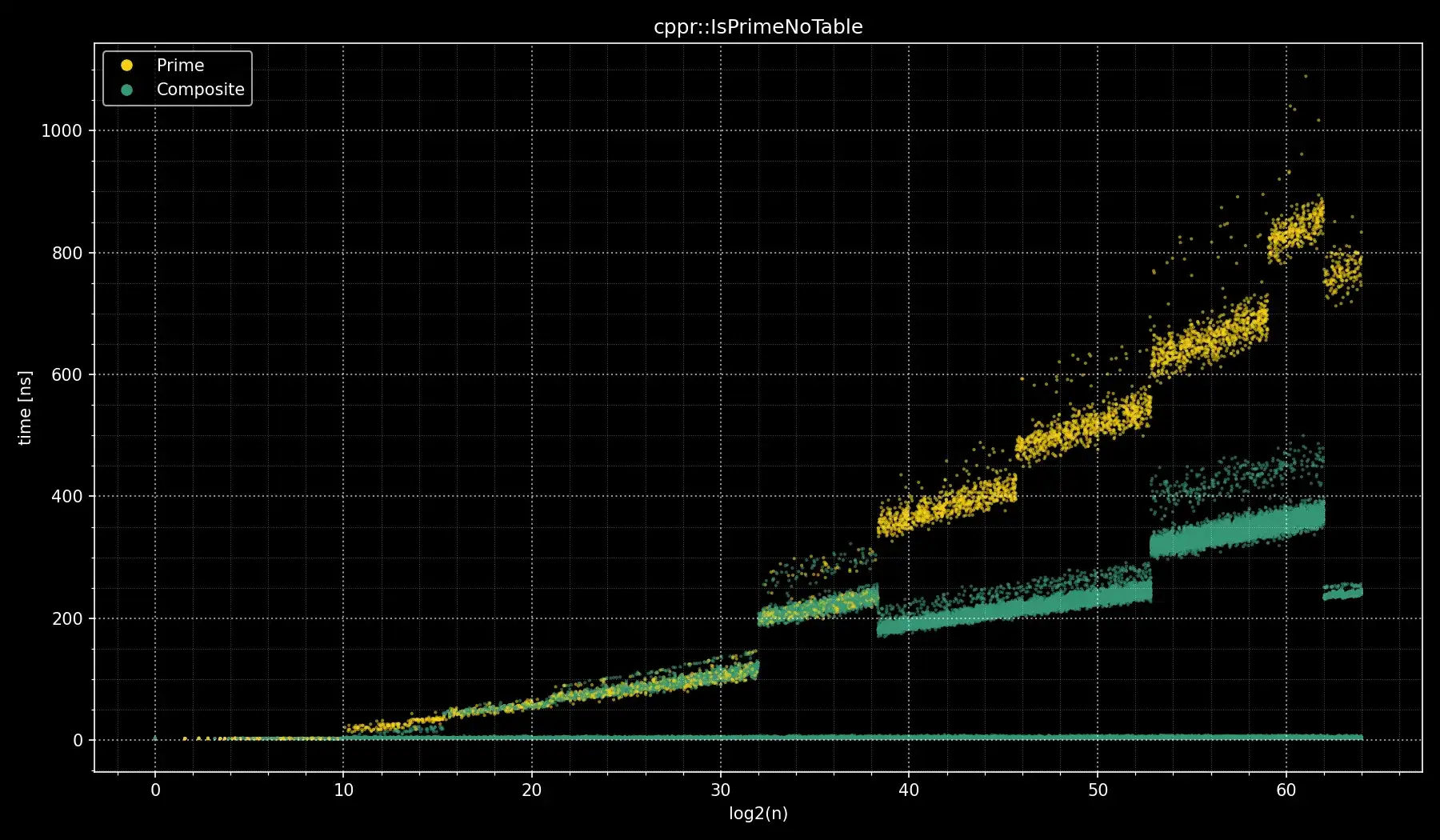
Task: Select the x-axis tick label 10
Action: coord(343,790)
